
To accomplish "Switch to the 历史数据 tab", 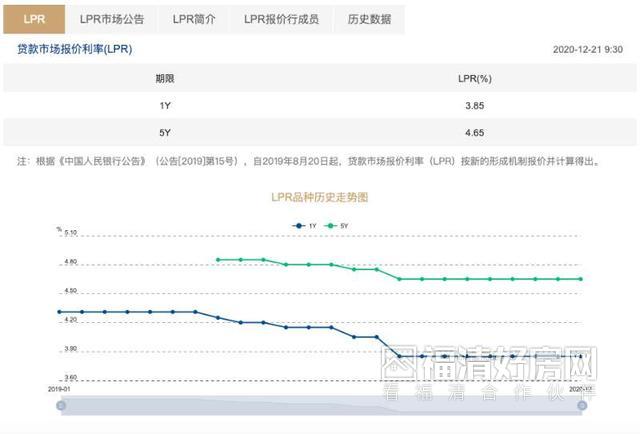I will pyautogui.click(x=369, y=19).
